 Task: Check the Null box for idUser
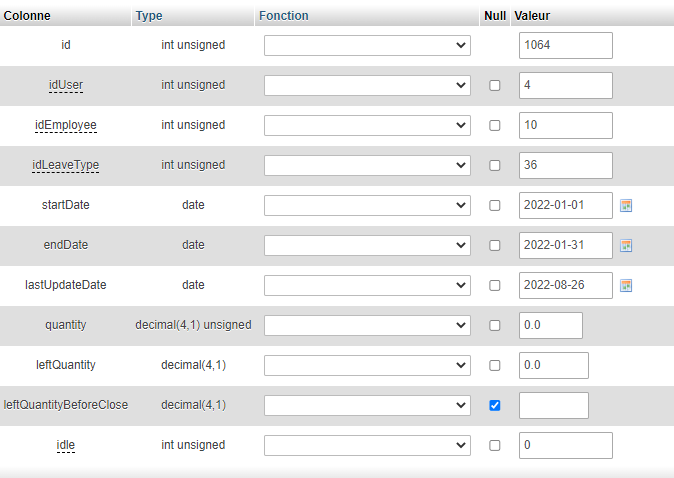494,85
